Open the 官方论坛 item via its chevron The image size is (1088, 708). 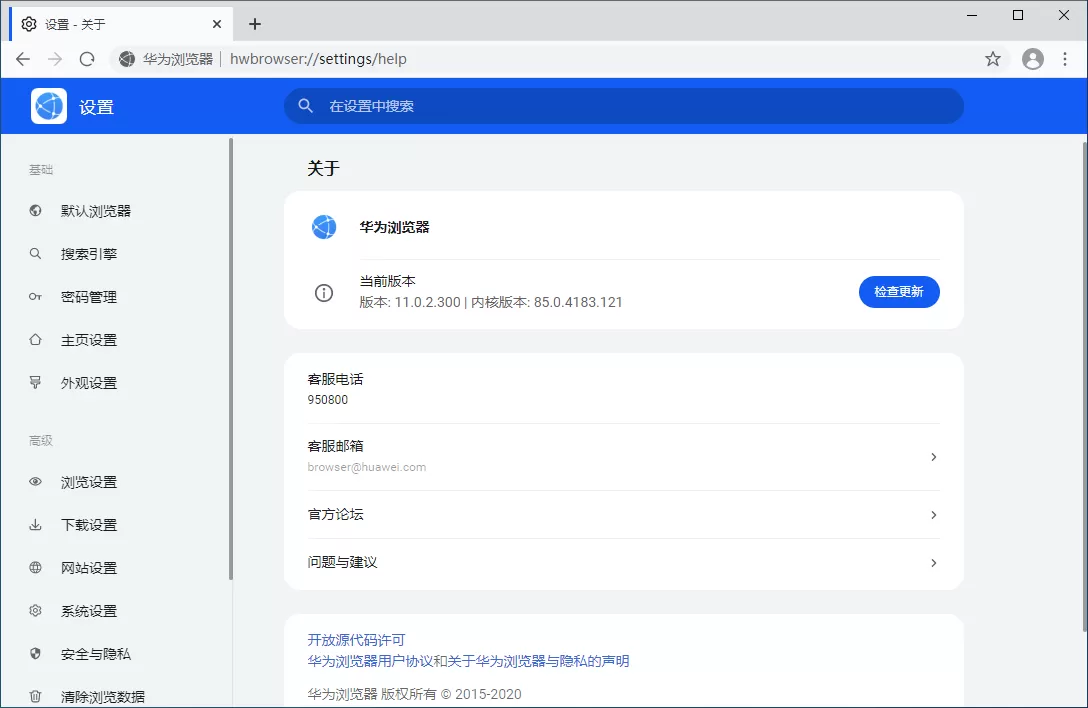point(933,514)
